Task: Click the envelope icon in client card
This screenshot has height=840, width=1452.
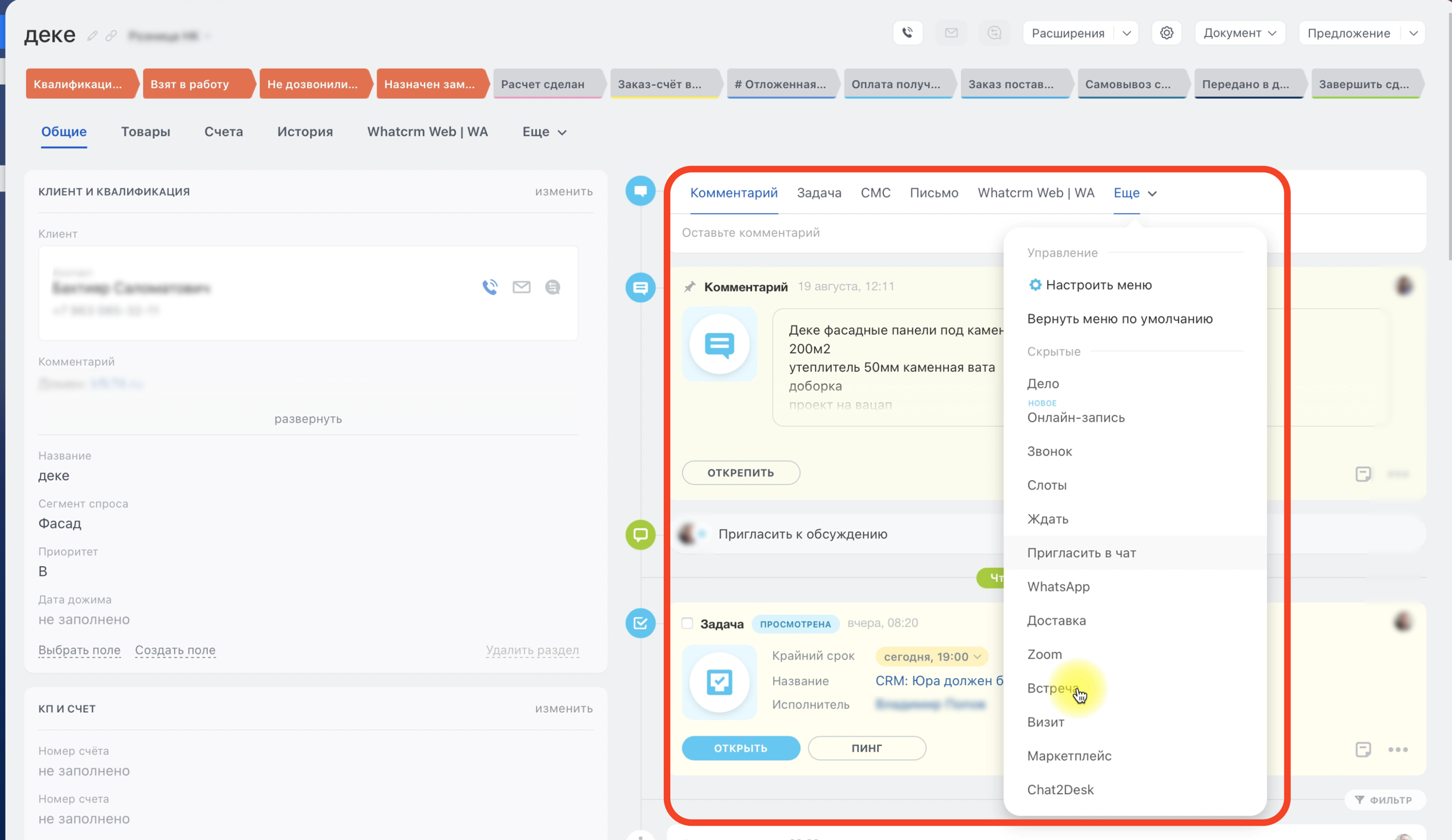Action: pos(521,287)
